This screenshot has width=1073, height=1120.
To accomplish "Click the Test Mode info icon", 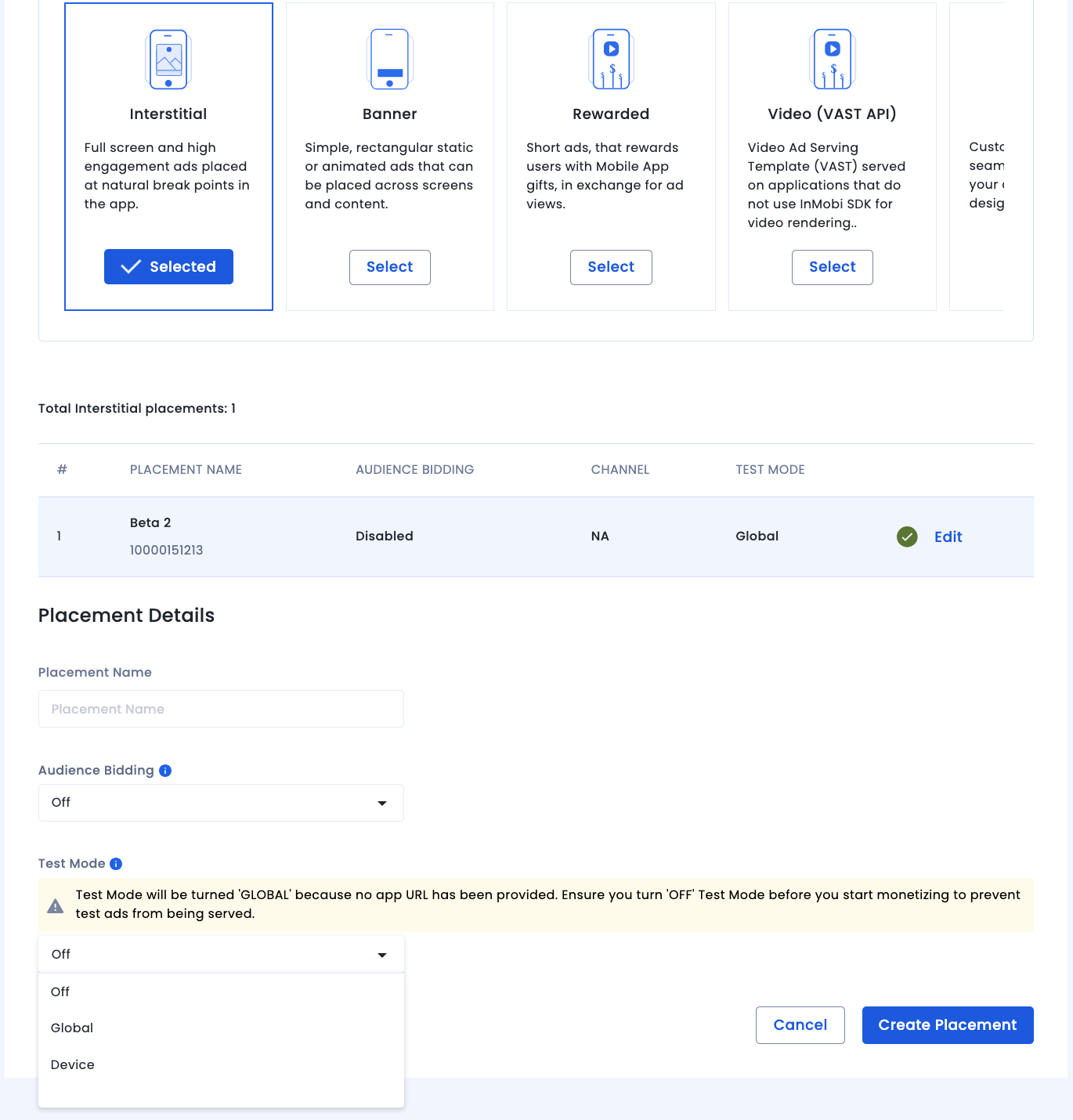I will click(116, 864).
